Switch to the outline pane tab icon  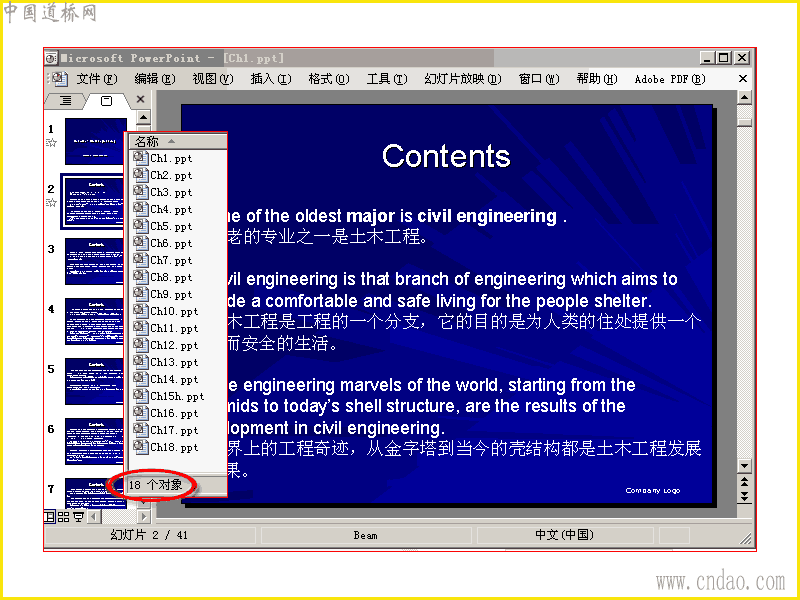click(66, 101)
